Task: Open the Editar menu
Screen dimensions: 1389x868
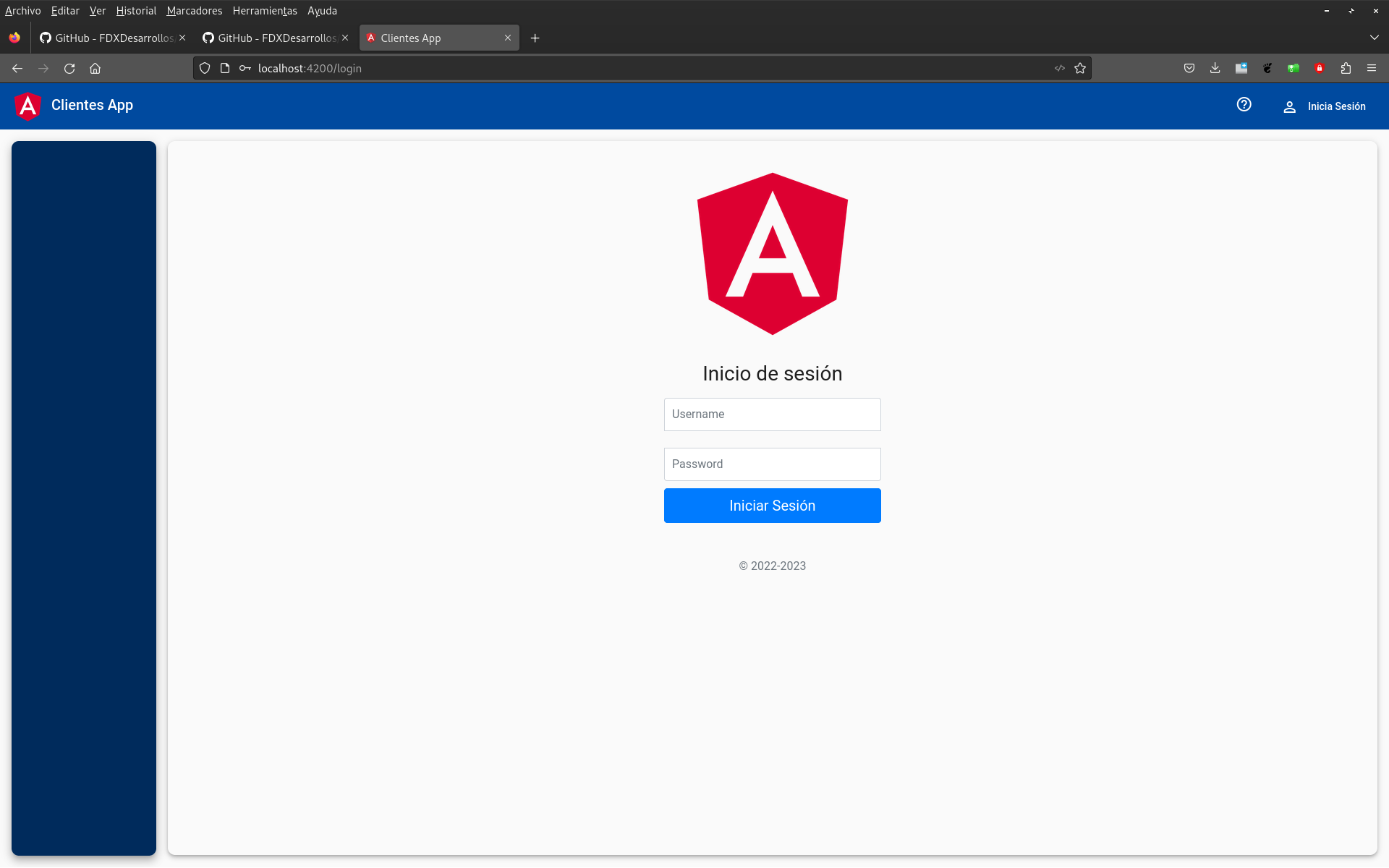Action: coord(65,11)
